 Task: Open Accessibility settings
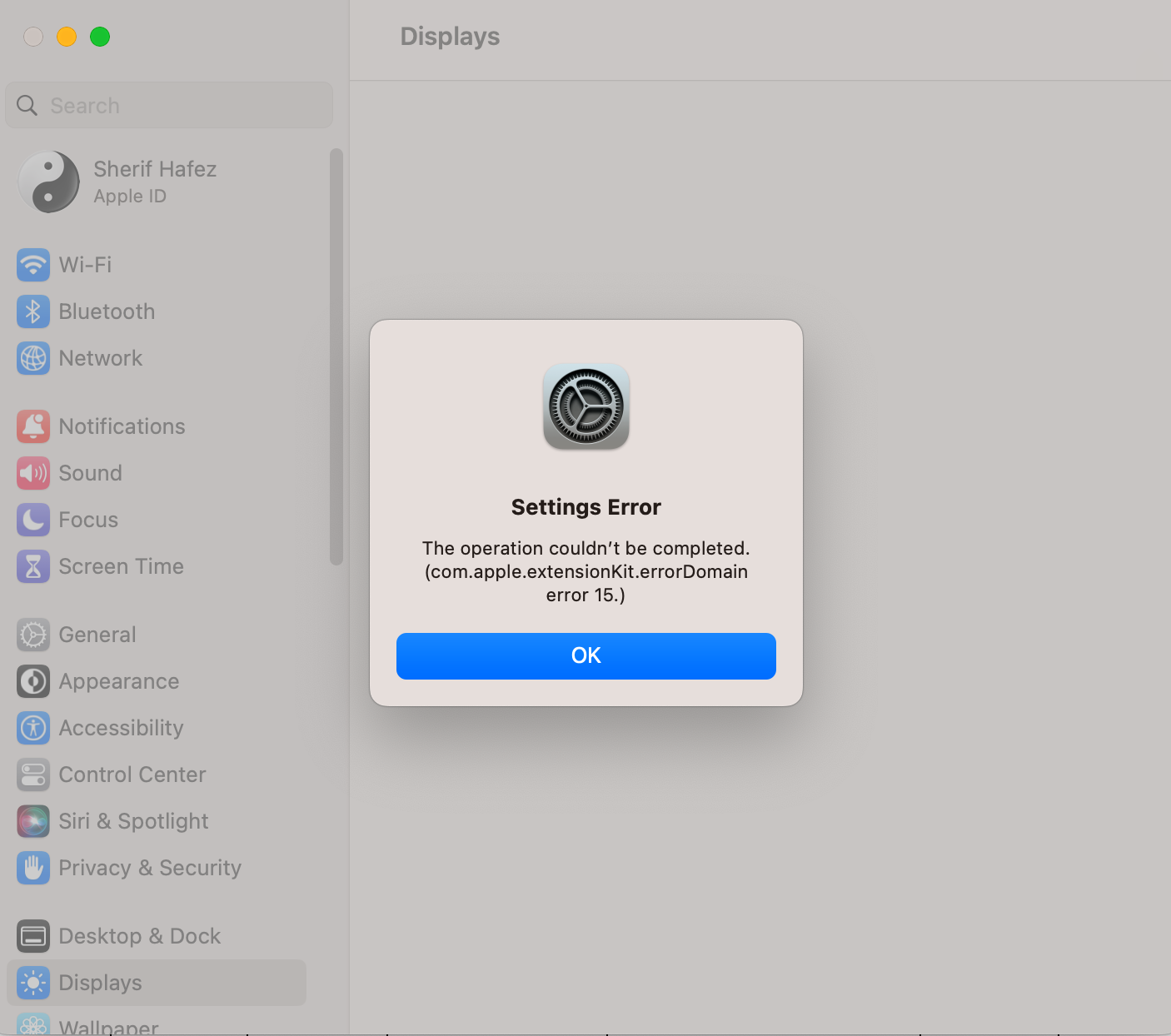(157, 728)
